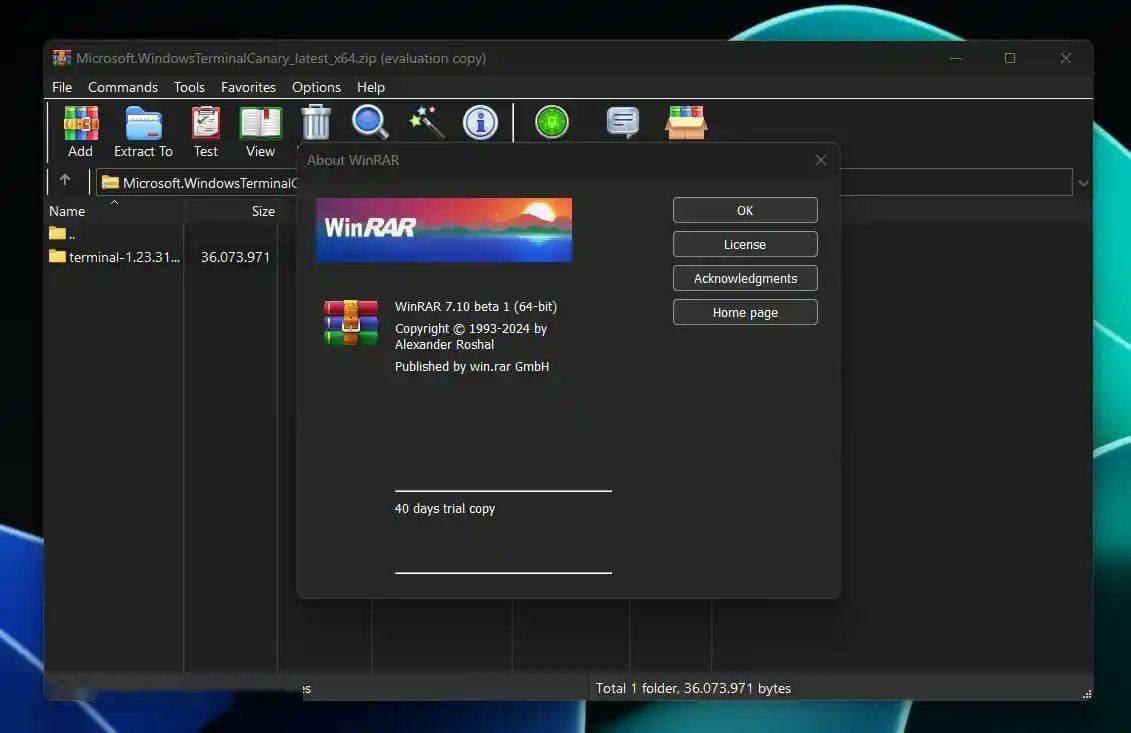The height and width of the screenshot is (733, 1131).
Task: Open the Help menu
Action: [x=371, y=87]
